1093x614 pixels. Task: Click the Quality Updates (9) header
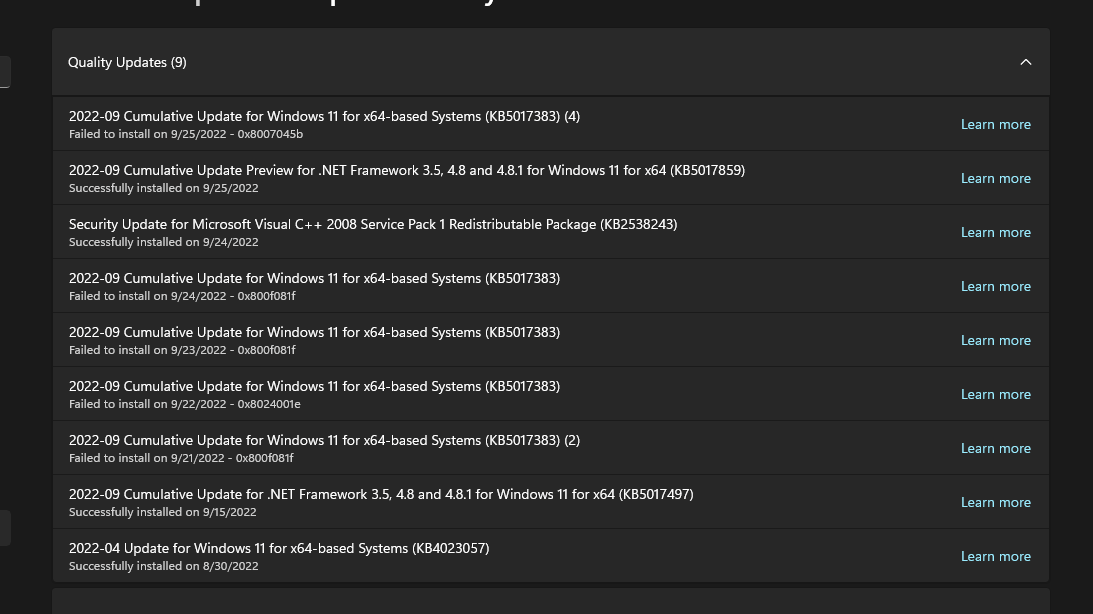(551, 62)
